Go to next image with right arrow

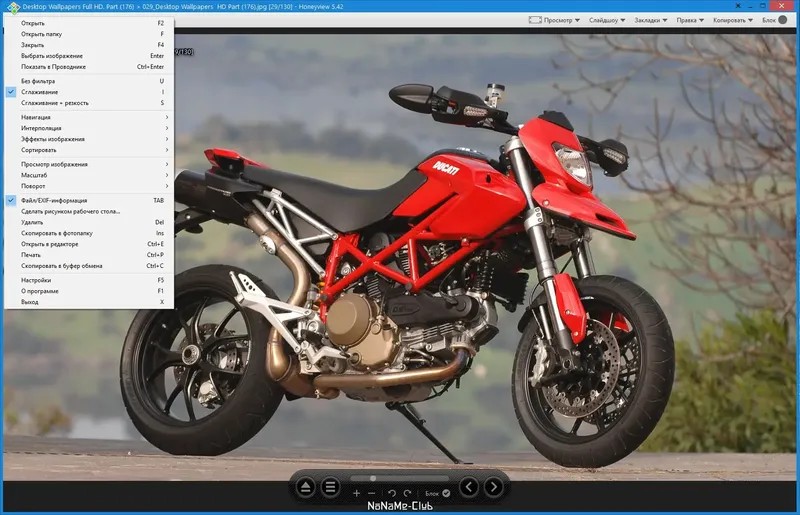point(493,487)
